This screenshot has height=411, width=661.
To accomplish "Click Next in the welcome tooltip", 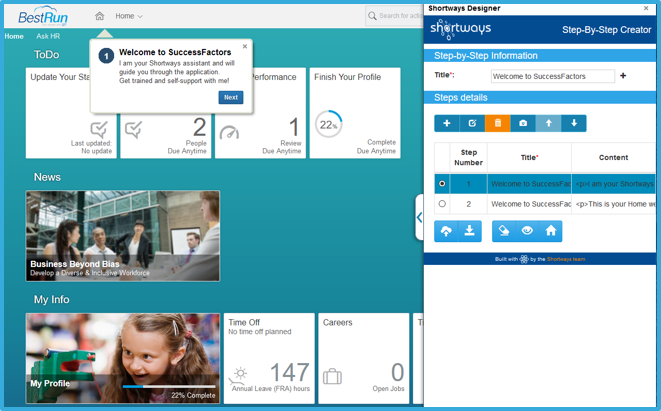I will click(231, 97).
